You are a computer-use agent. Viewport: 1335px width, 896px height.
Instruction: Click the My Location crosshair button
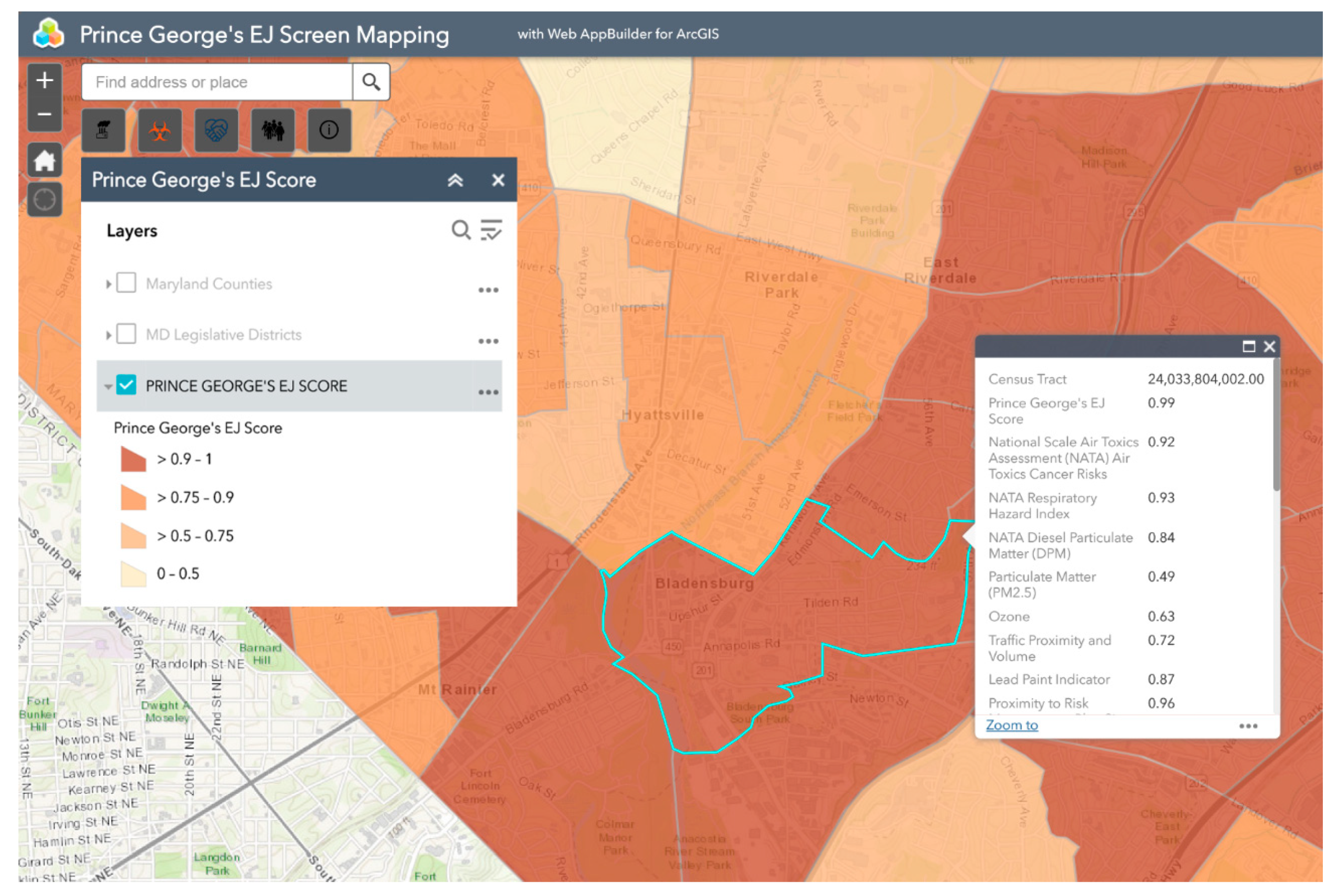(x=45, y=200)
